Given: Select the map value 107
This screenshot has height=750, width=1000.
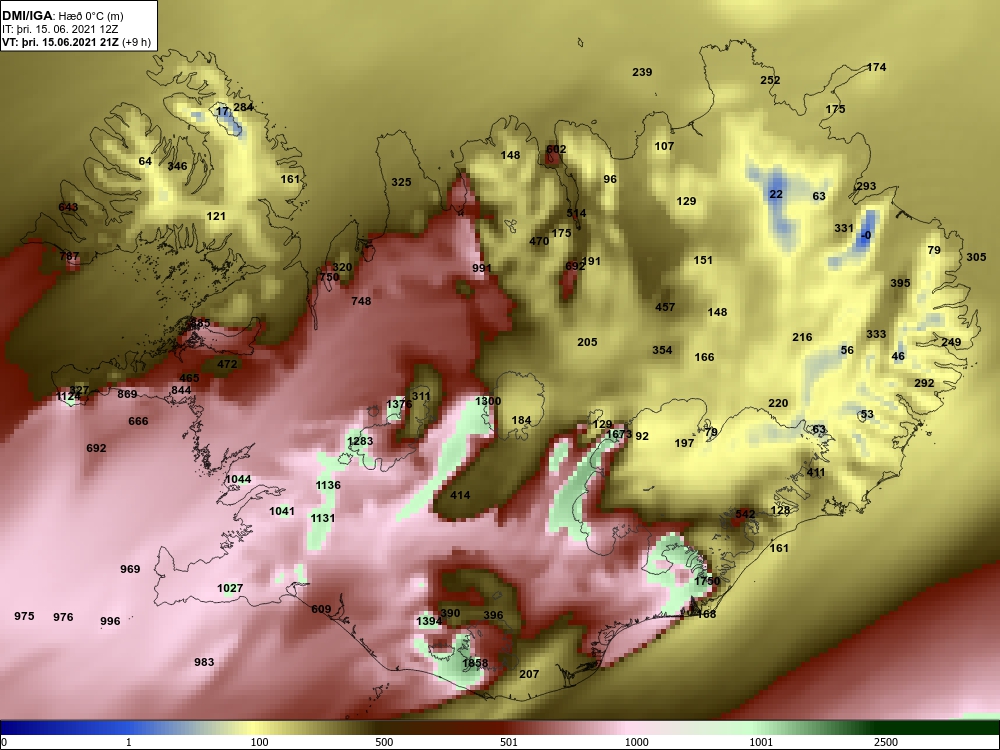Looking at the screenshot, I should pyautogui.click(x=665, y=147).
